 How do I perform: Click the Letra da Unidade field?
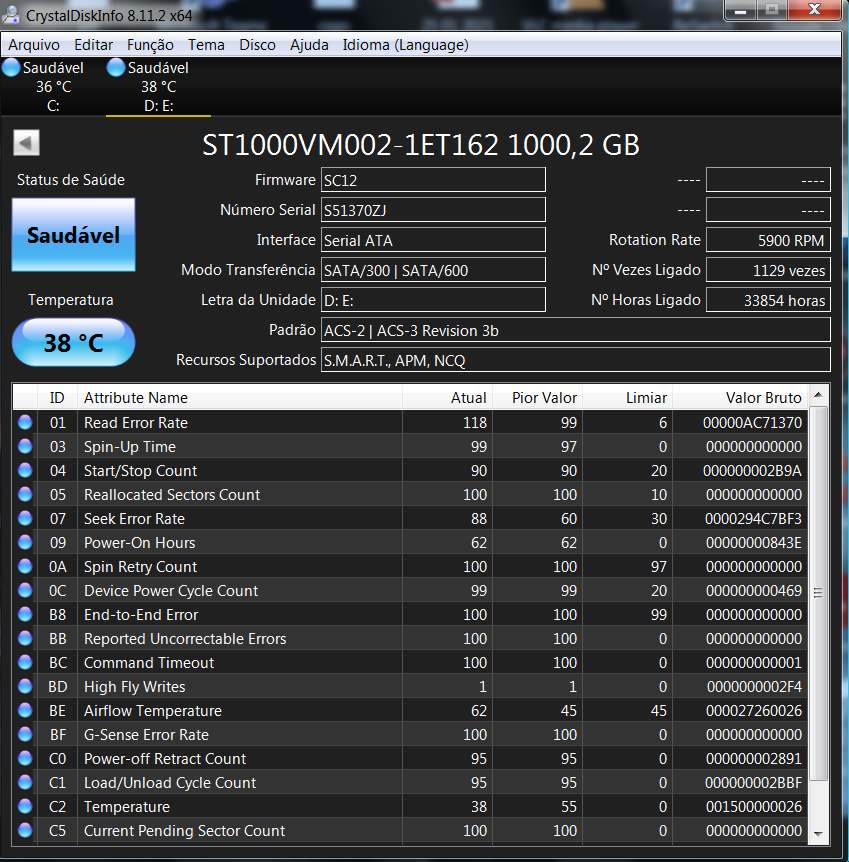(x=433, y=300)
